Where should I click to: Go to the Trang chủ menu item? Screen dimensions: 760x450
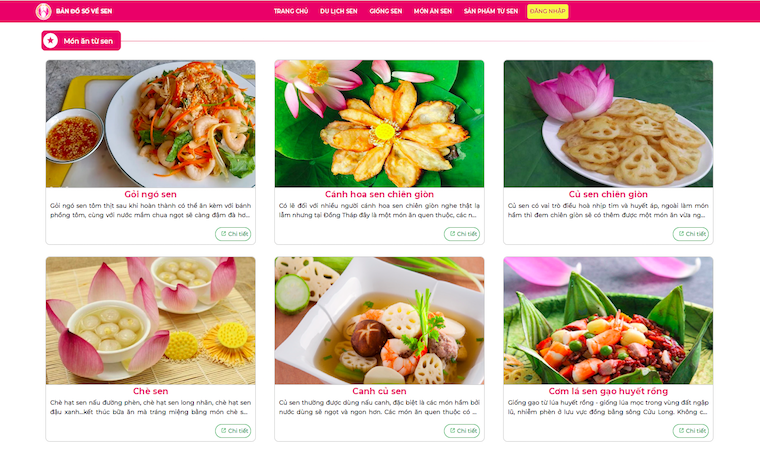click(291, 11)
